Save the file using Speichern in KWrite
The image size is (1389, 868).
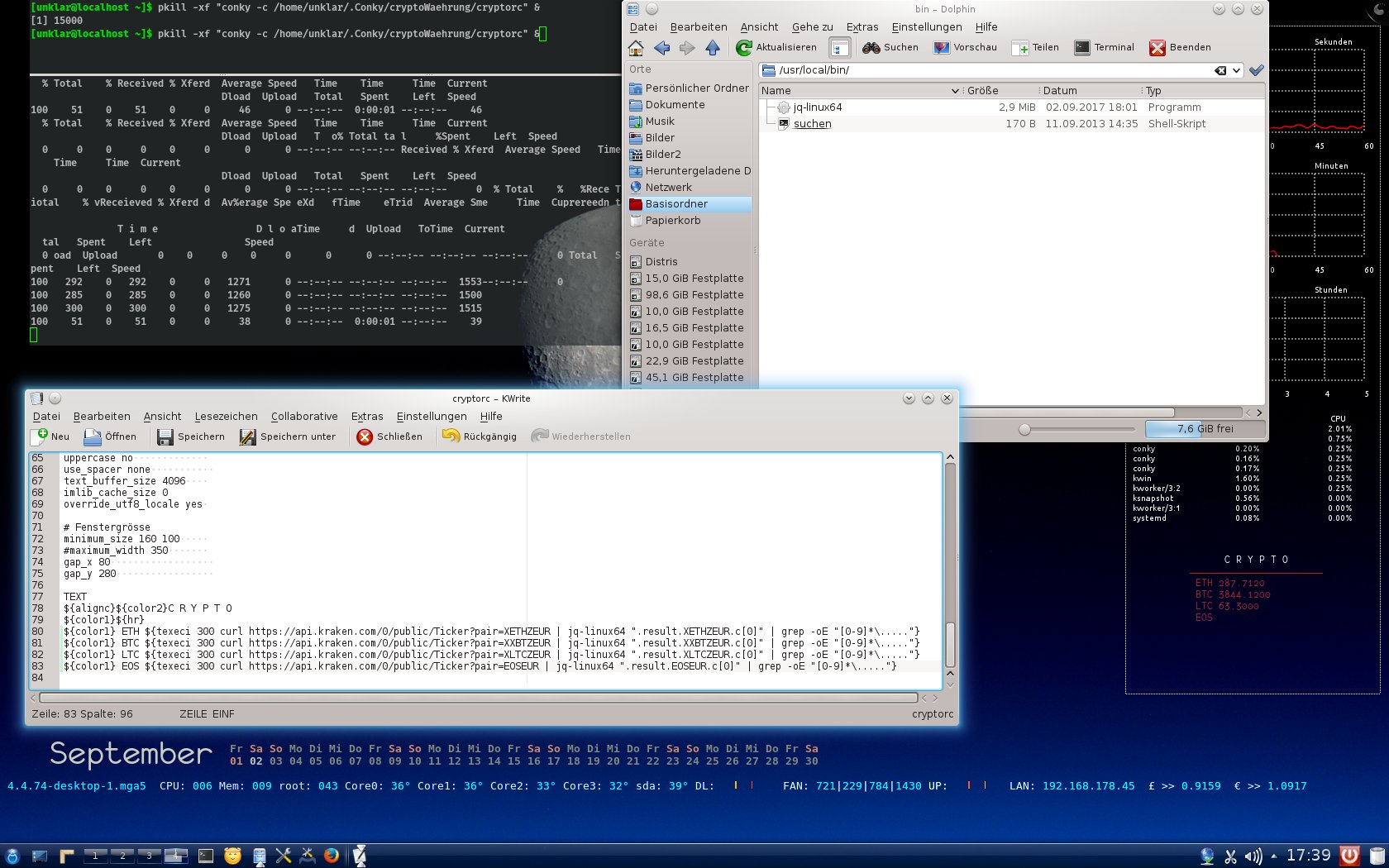(191, 436)
